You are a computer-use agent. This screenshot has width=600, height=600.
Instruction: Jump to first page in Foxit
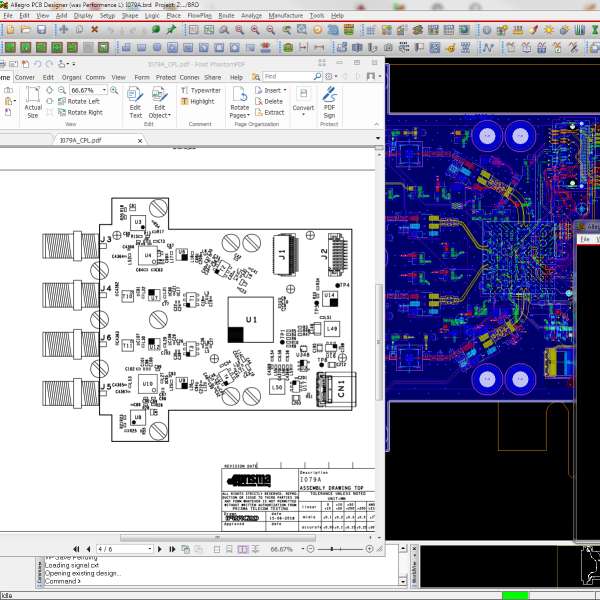(76, 549)
